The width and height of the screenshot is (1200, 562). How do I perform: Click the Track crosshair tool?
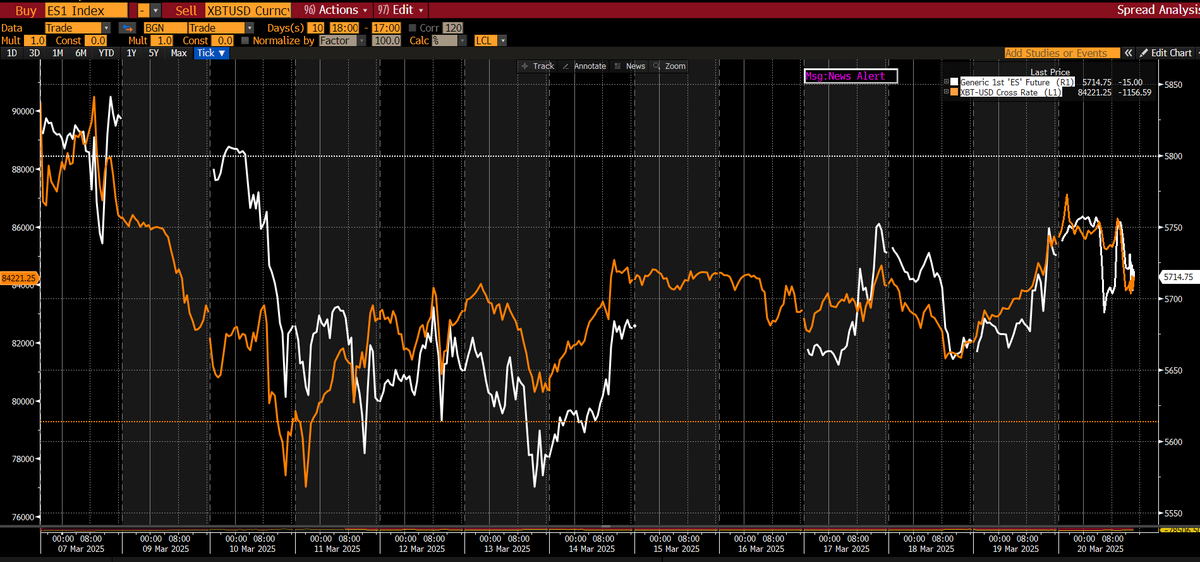coord(537,66)
